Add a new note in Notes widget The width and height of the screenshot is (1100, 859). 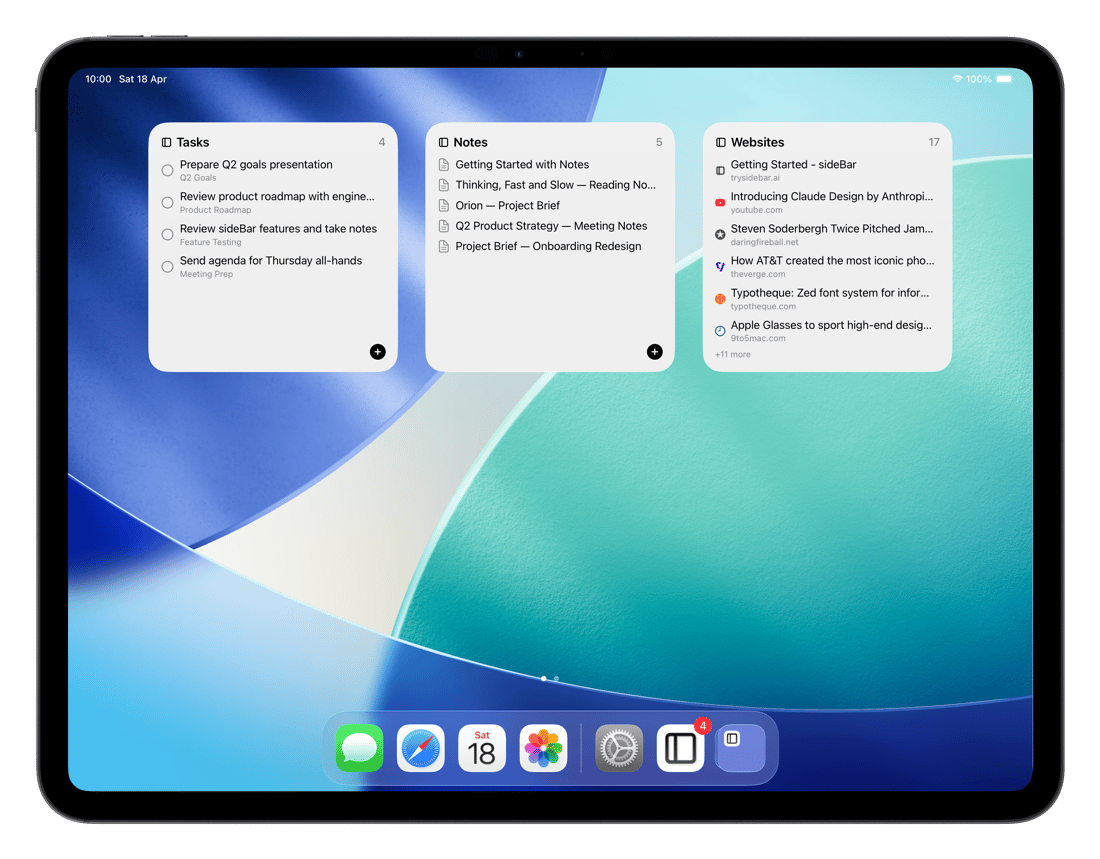655,352
